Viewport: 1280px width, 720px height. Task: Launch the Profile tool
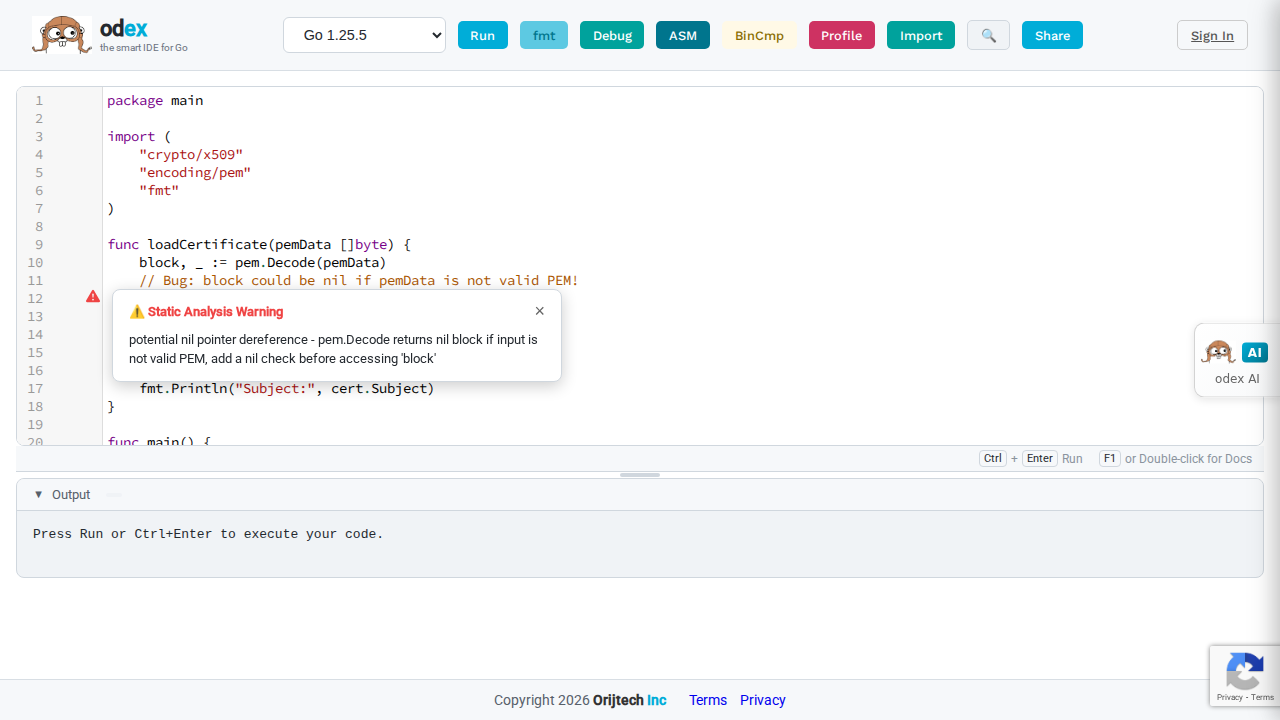pos(841,35)
